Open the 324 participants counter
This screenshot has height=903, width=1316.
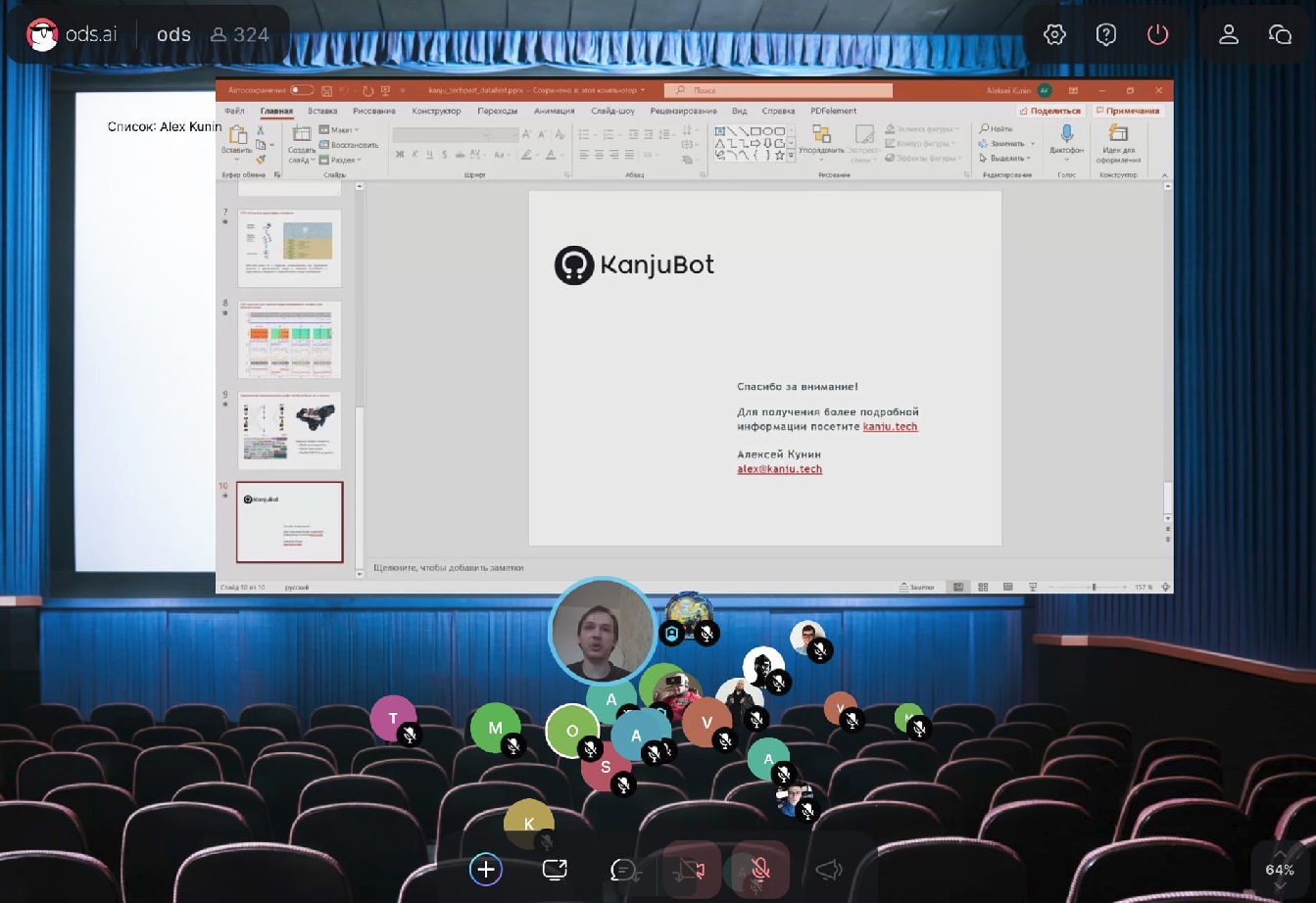[240, 34]
